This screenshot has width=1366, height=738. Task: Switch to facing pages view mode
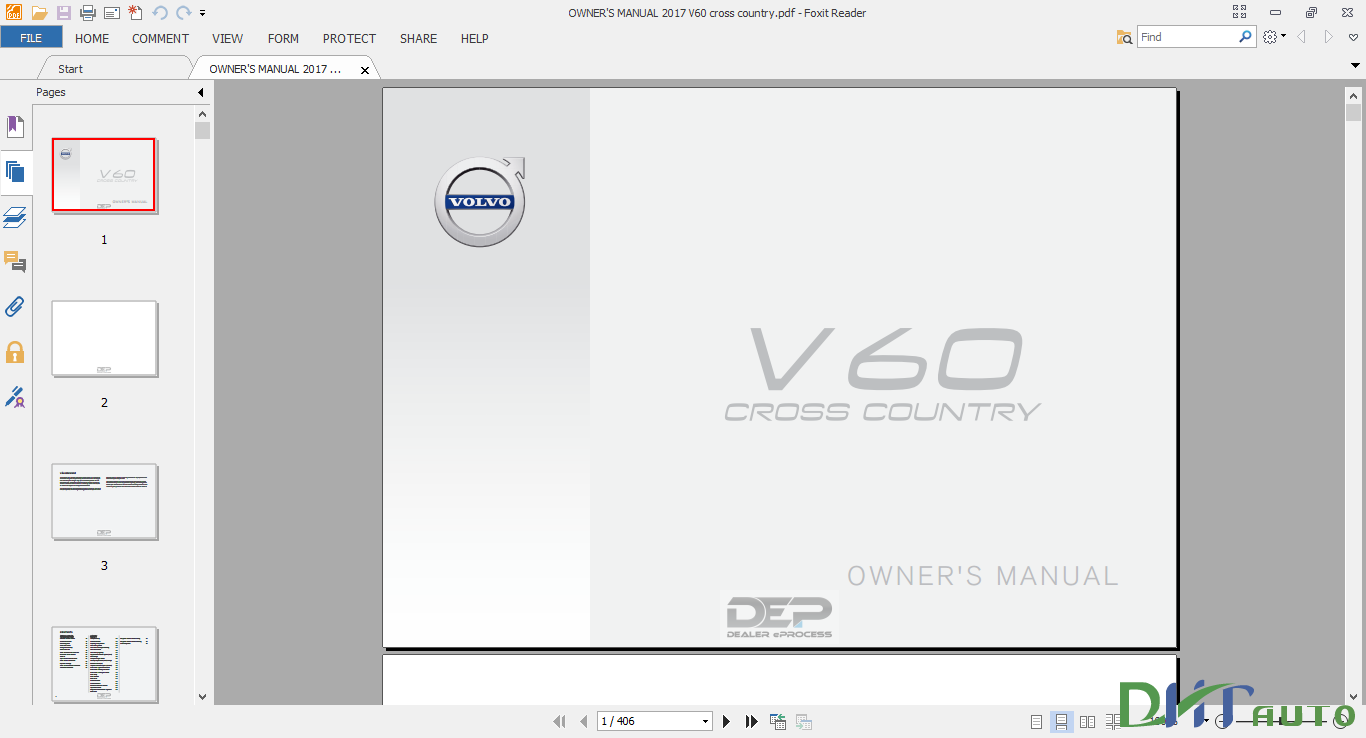1087,721
